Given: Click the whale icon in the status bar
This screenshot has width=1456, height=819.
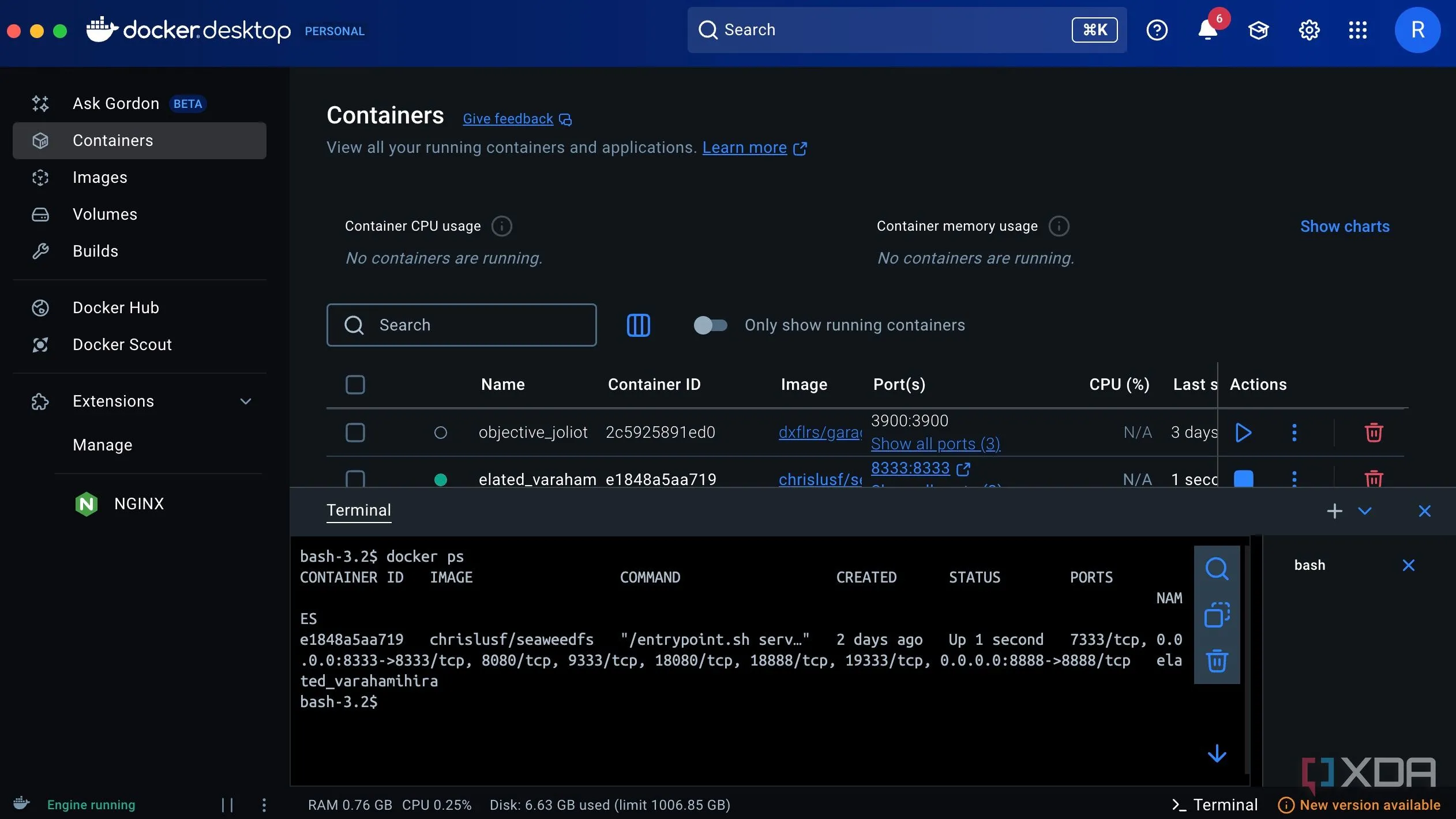Looking at the screenshot, I should click(21, 803).
